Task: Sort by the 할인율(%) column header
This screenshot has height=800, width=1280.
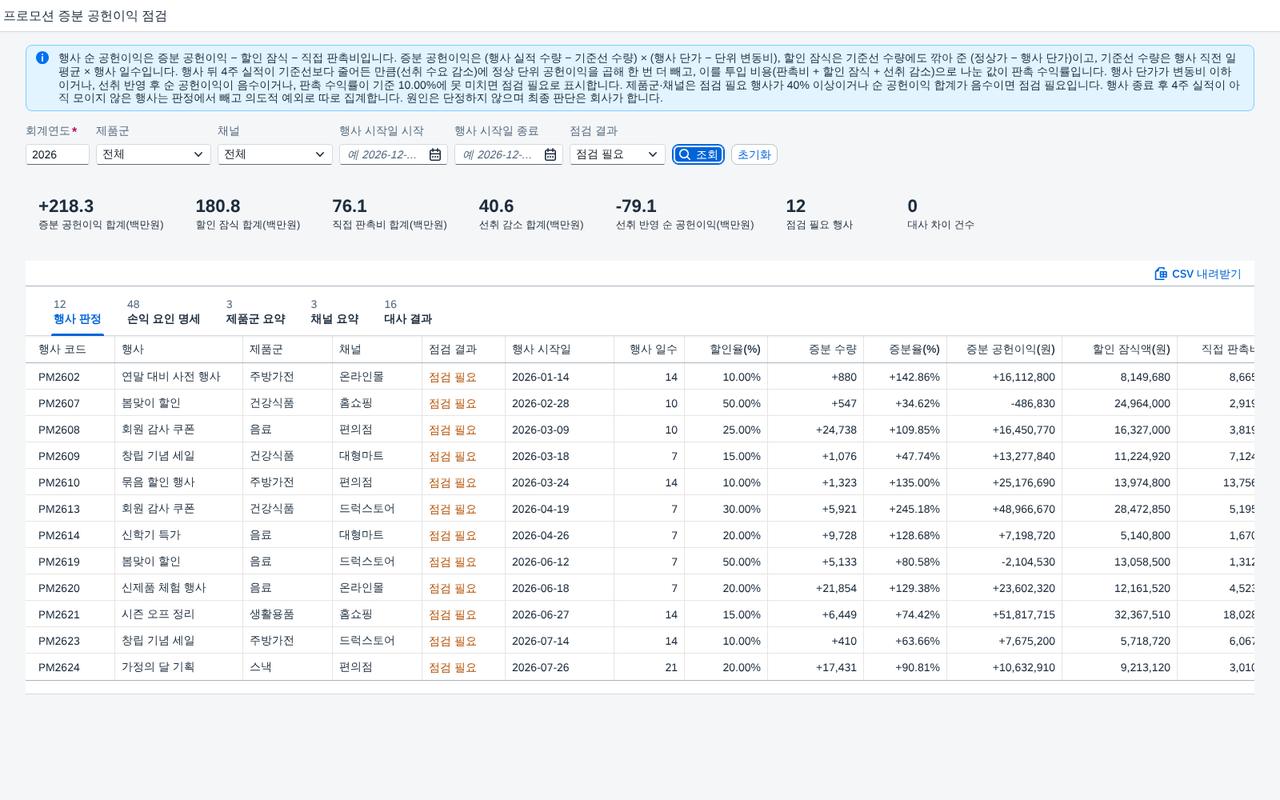Action: (735, 350)
